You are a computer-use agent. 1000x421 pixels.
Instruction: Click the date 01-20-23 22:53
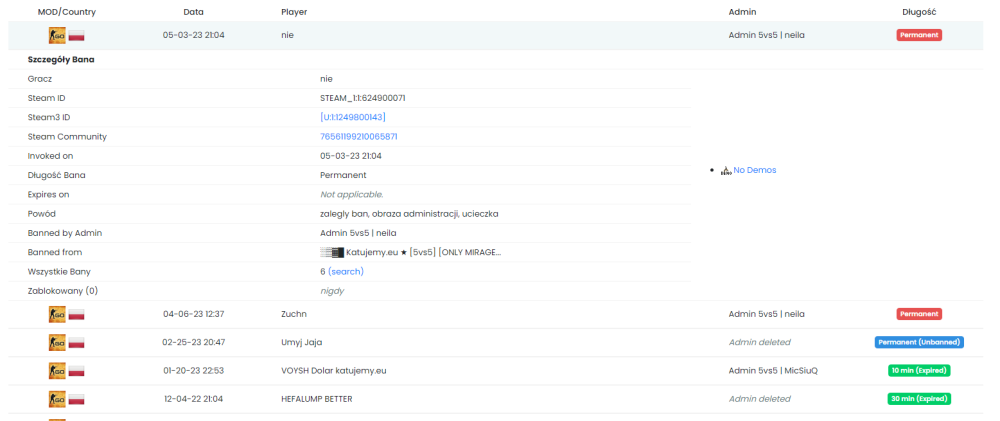193,371
